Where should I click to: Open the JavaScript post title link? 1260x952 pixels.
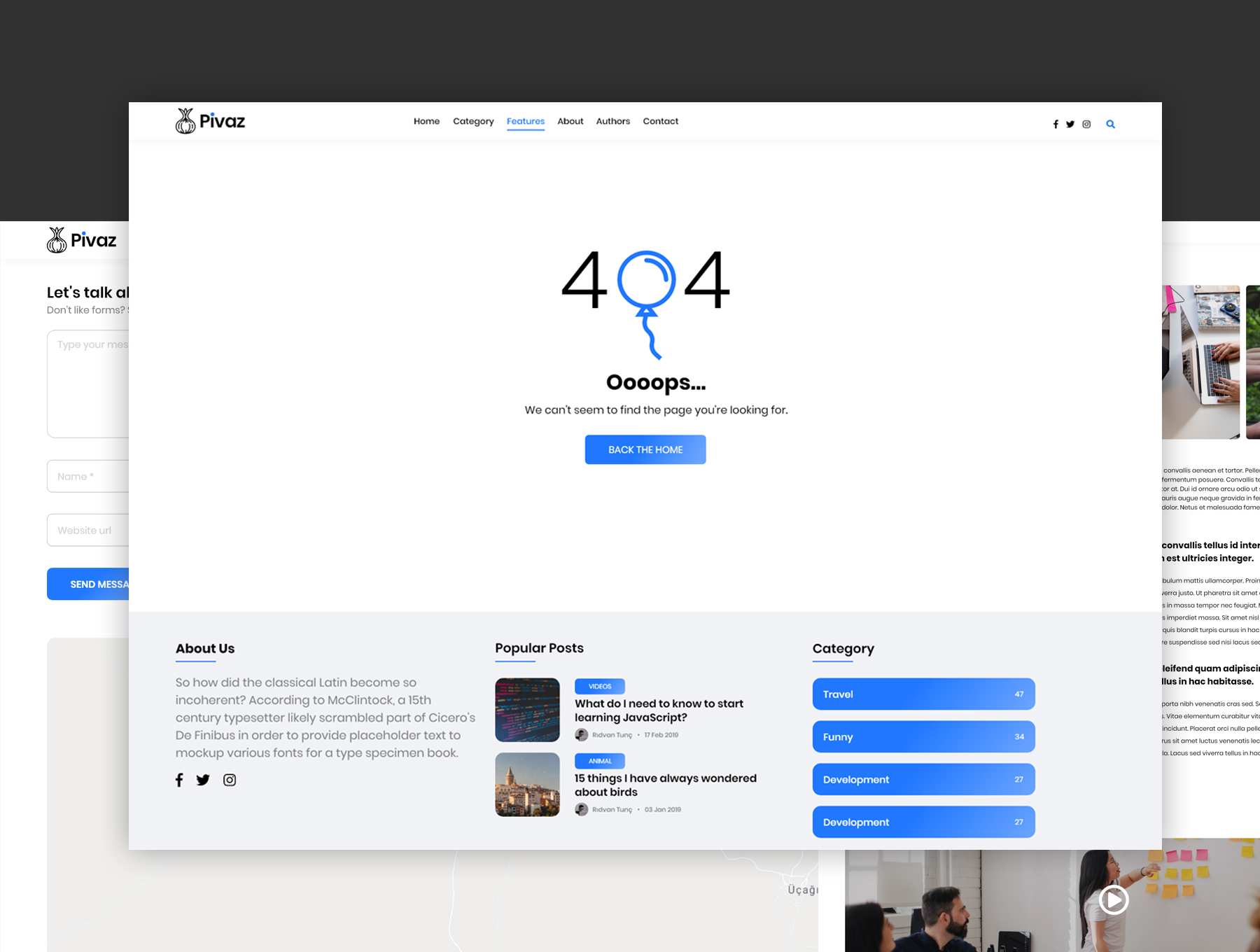[x=659, y=710]
